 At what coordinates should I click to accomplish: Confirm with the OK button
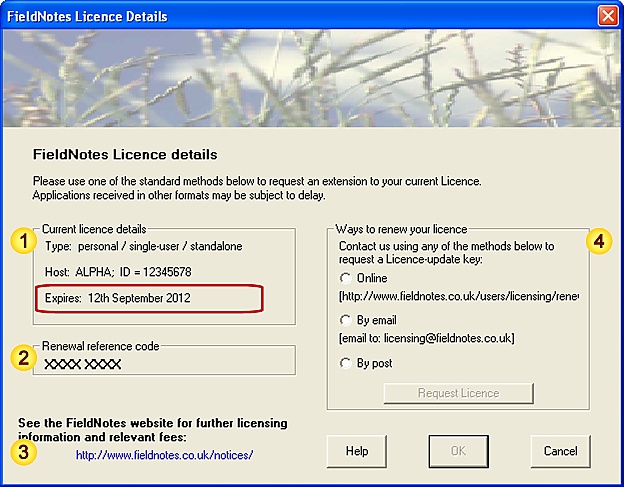click(x=458, y=451)
